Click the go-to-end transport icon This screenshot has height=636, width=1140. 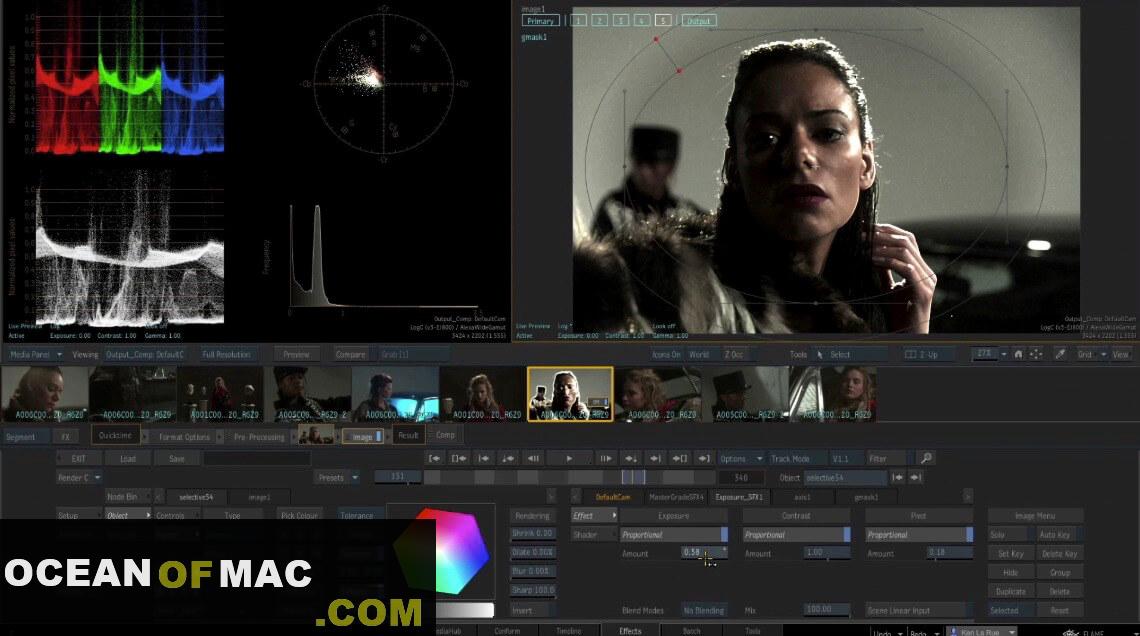(704, 459)
